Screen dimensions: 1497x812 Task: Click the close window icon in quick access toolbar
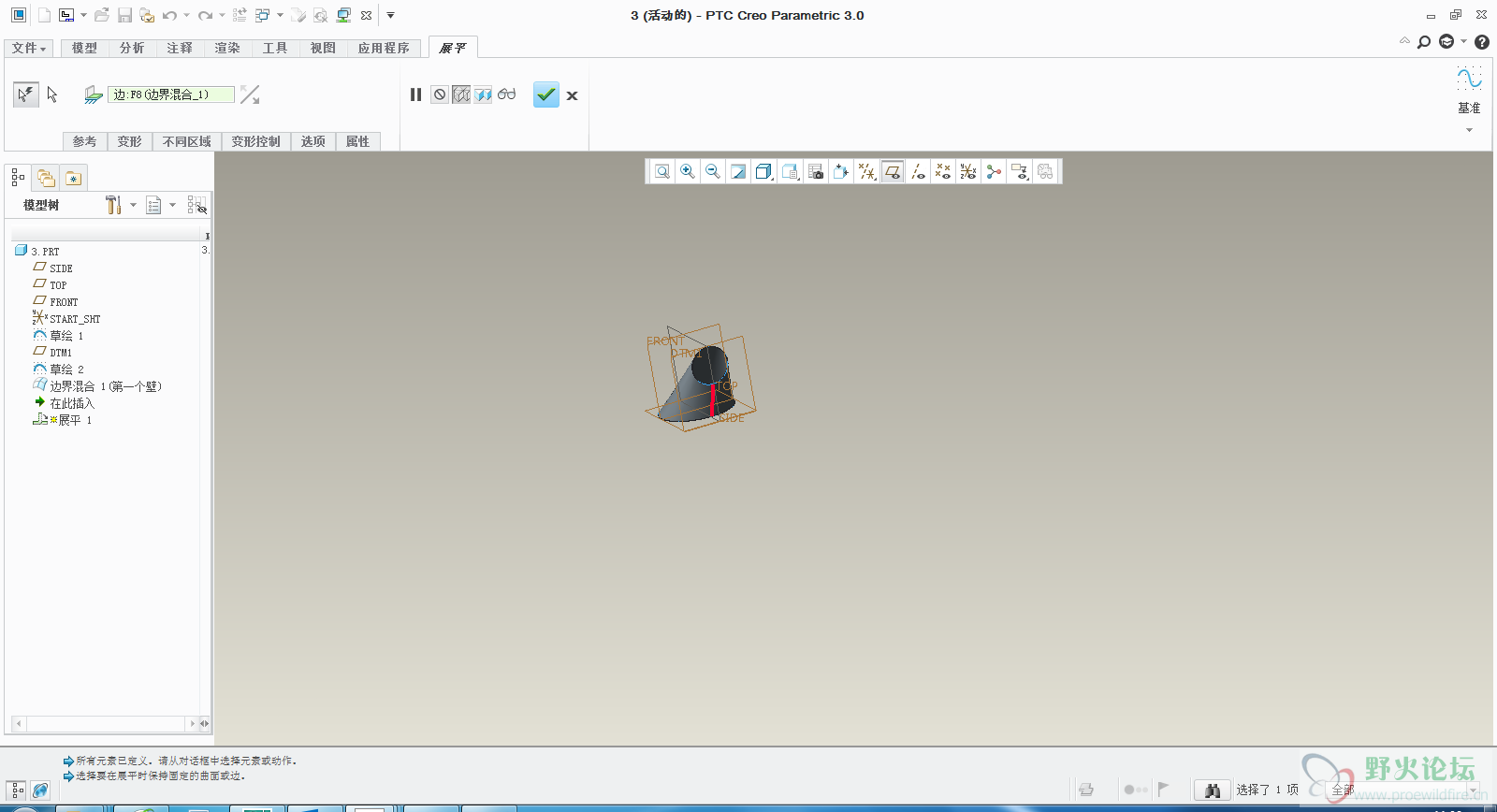(x=367, y=15)
